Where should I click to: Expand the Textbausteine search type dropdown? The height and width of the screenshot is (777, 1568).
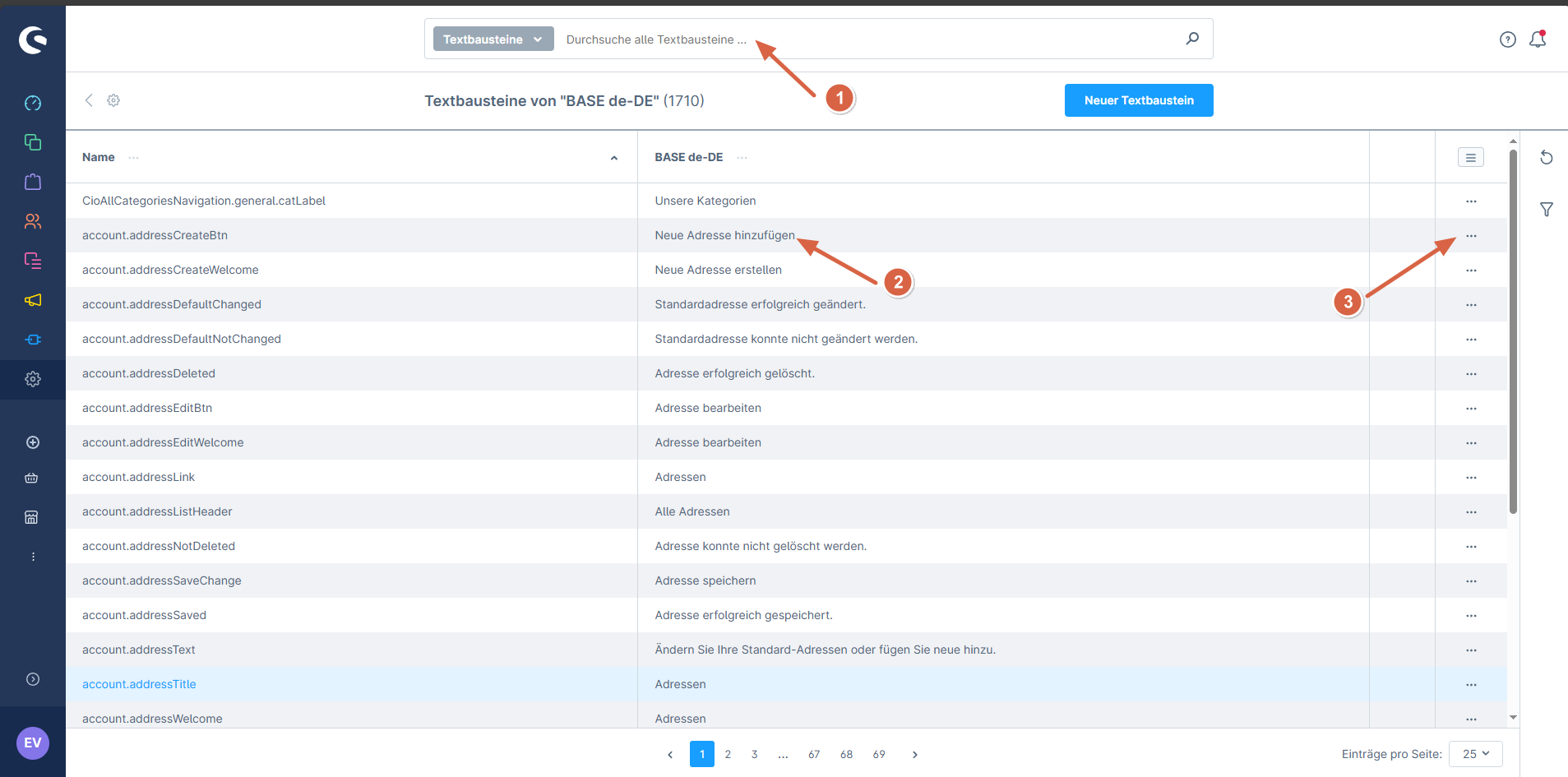pos(493,39)
